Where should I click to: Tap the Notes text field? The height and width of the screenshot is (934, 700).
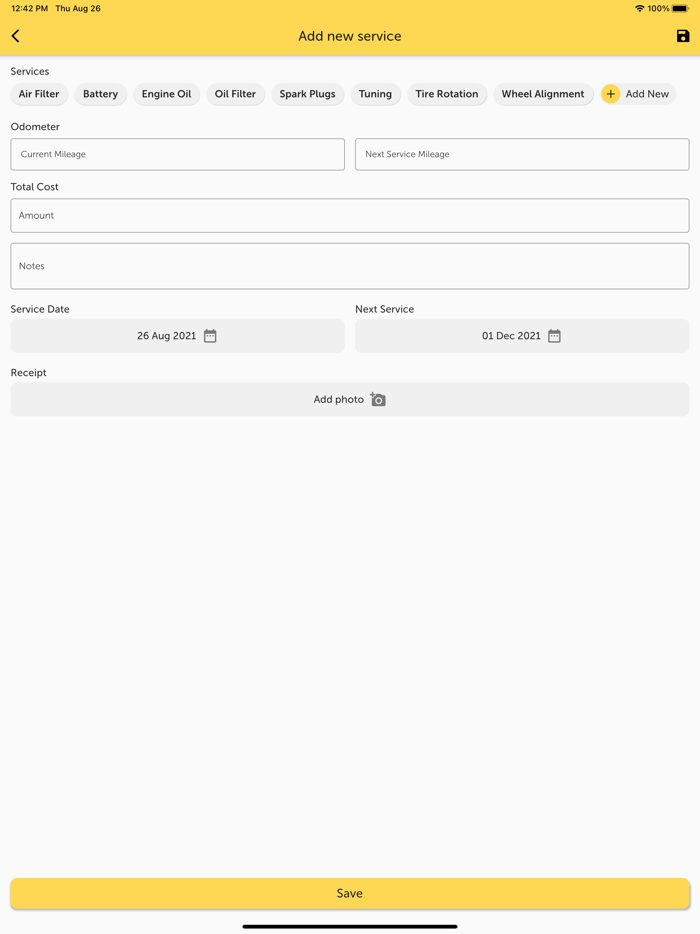coord(349,266)
